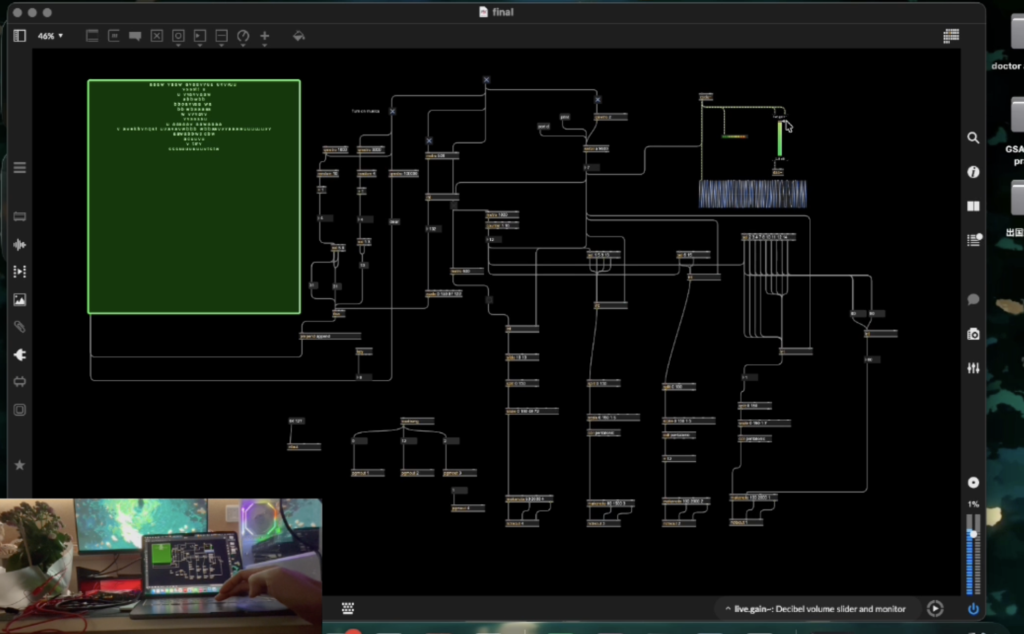
Task: Click the blue waveform scope display
Action: tap(752, 194)
